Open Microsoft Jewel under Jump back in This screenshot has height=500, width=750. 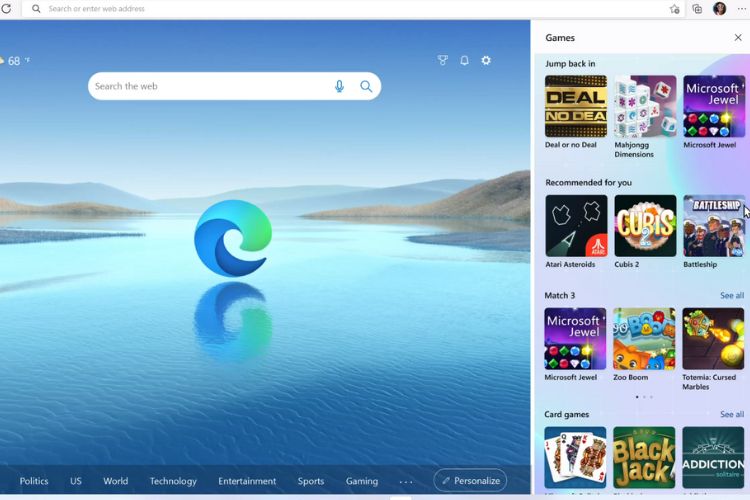click(x=714, y=106)
